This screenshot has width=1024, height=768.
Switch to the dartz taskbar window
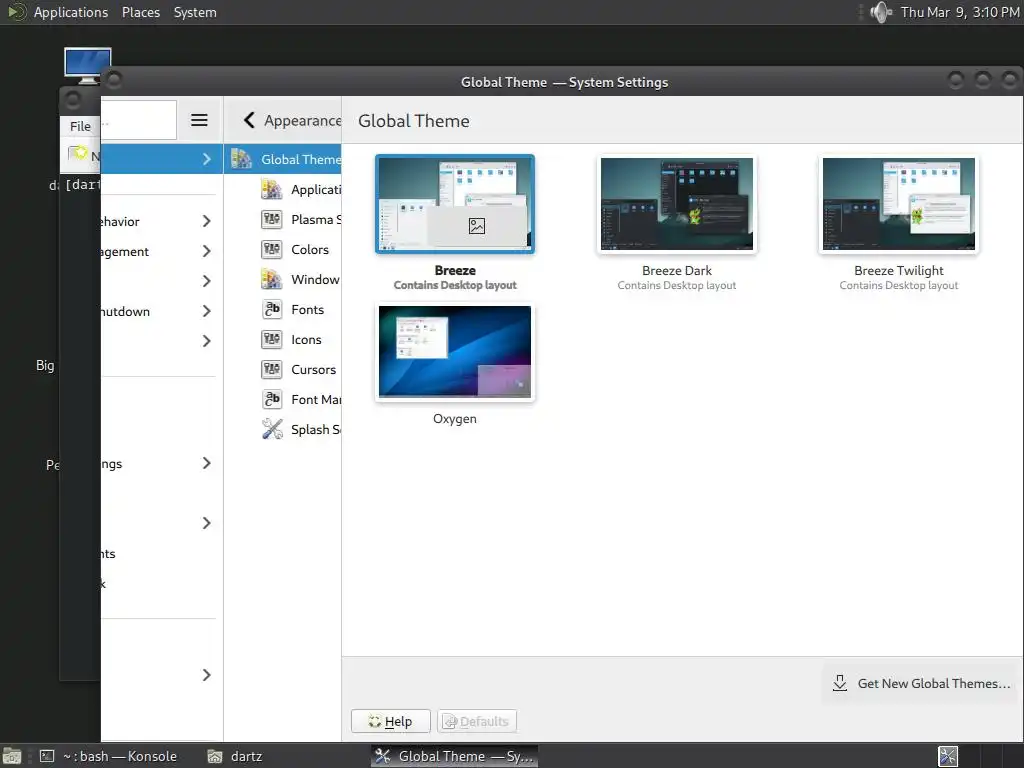tap(235, 756)
